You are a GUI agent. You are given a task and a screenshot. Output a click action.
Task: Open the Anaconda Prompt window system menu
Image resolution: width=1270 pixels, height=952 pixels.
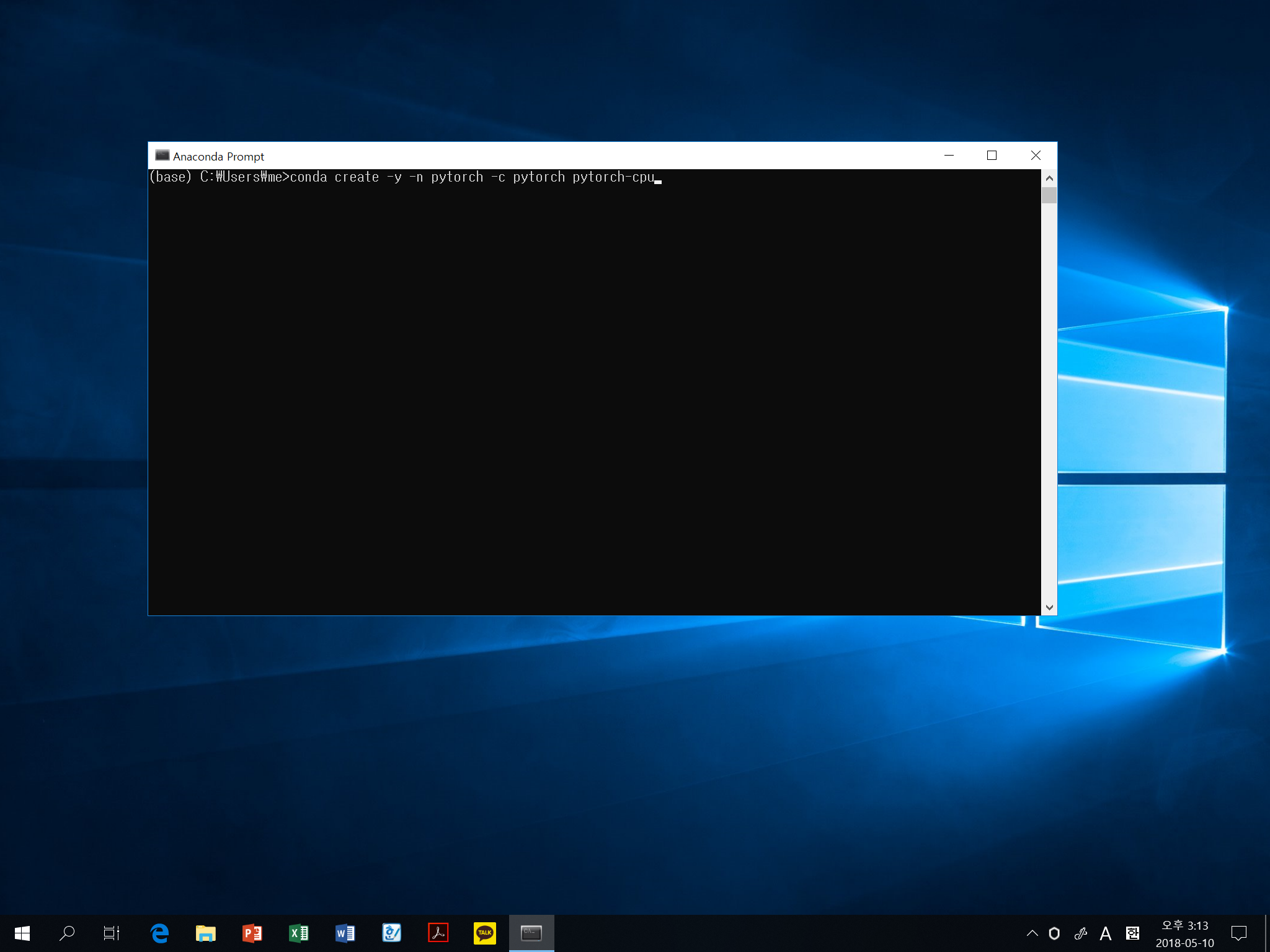click(x=162, y=156)
